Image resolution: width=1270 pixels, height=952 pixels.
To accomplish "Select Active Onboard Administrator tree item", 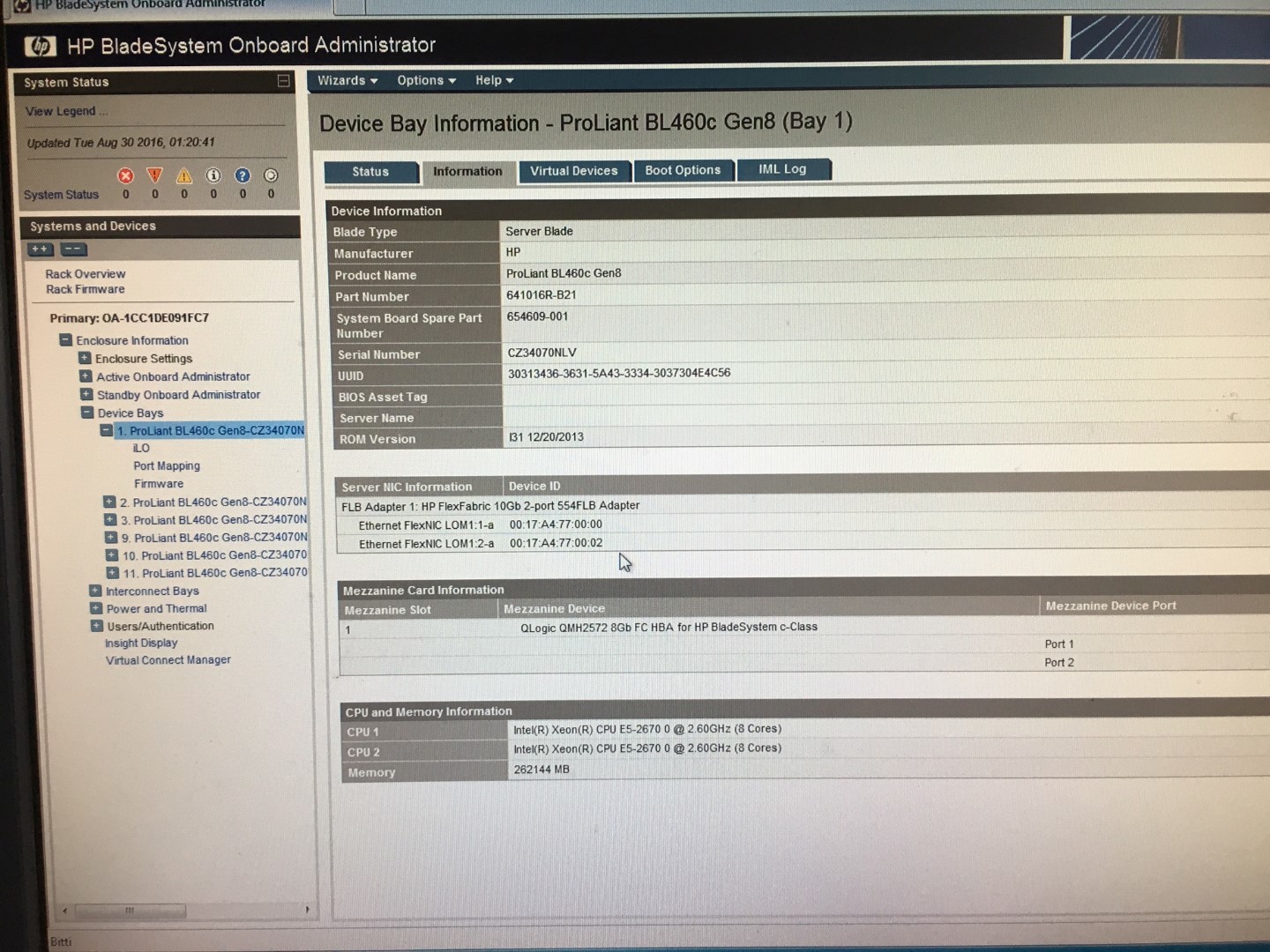I will point(173,376).
